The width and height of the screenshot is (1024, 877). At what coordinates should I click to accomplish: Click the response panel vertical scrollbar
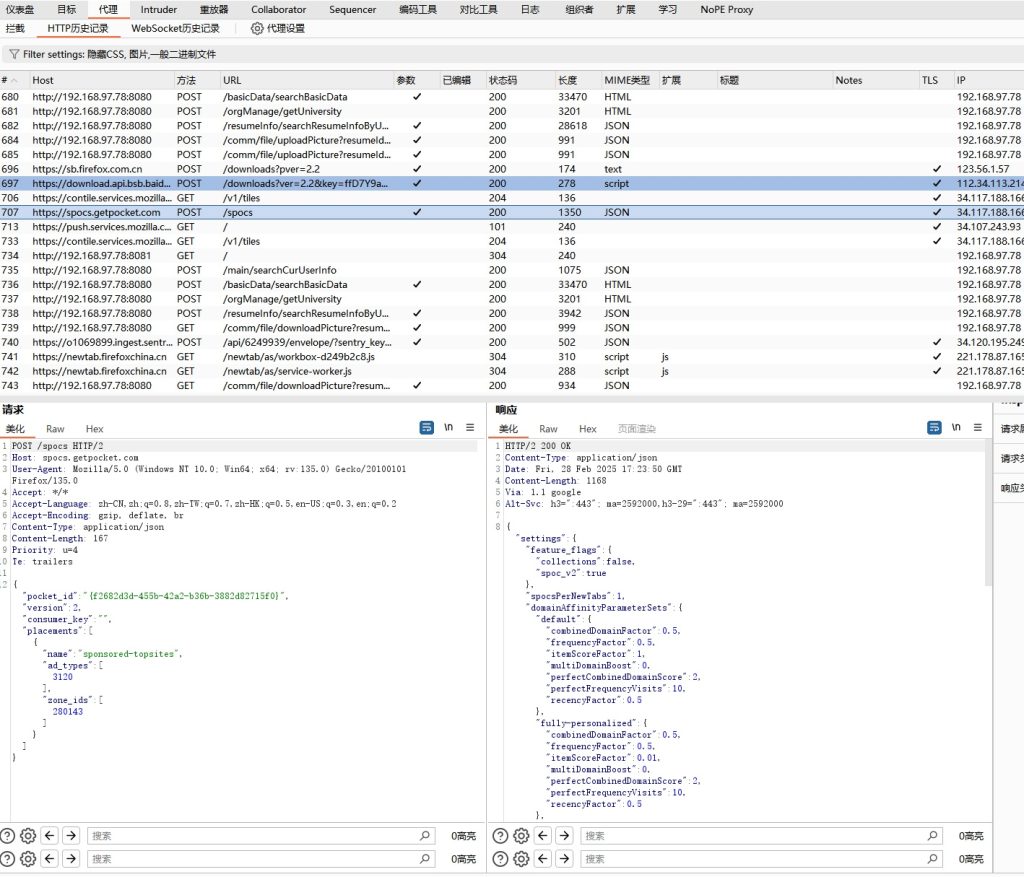988,520
